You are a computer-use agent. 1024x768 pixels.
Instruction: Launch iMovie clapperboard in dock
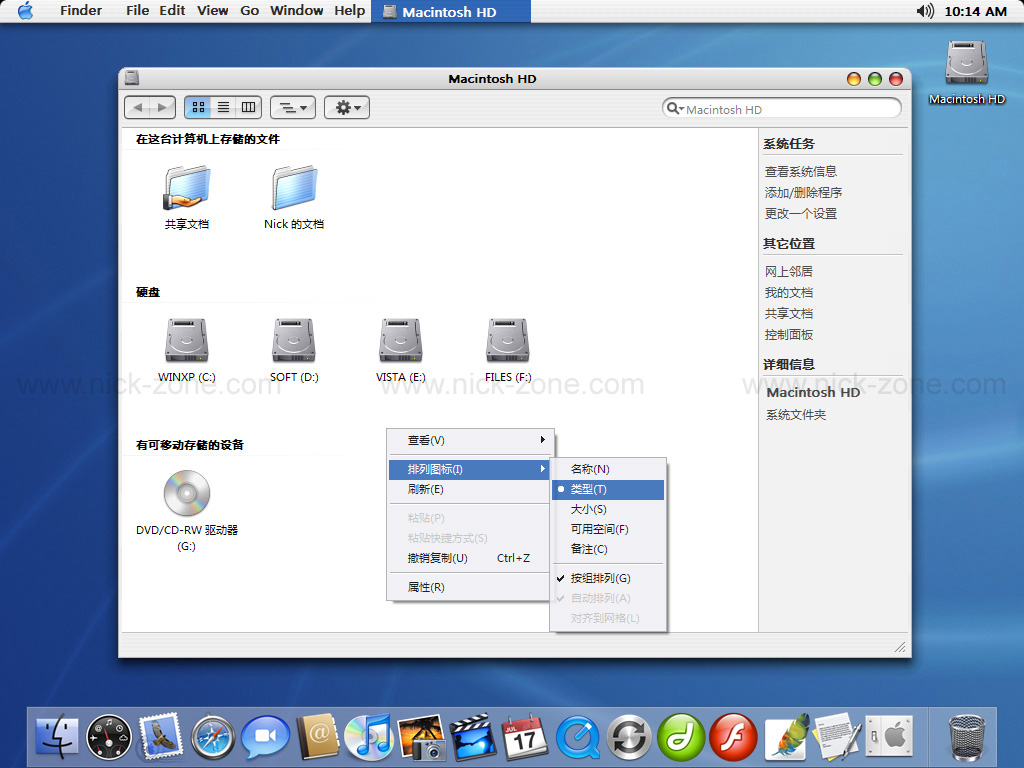473,738
